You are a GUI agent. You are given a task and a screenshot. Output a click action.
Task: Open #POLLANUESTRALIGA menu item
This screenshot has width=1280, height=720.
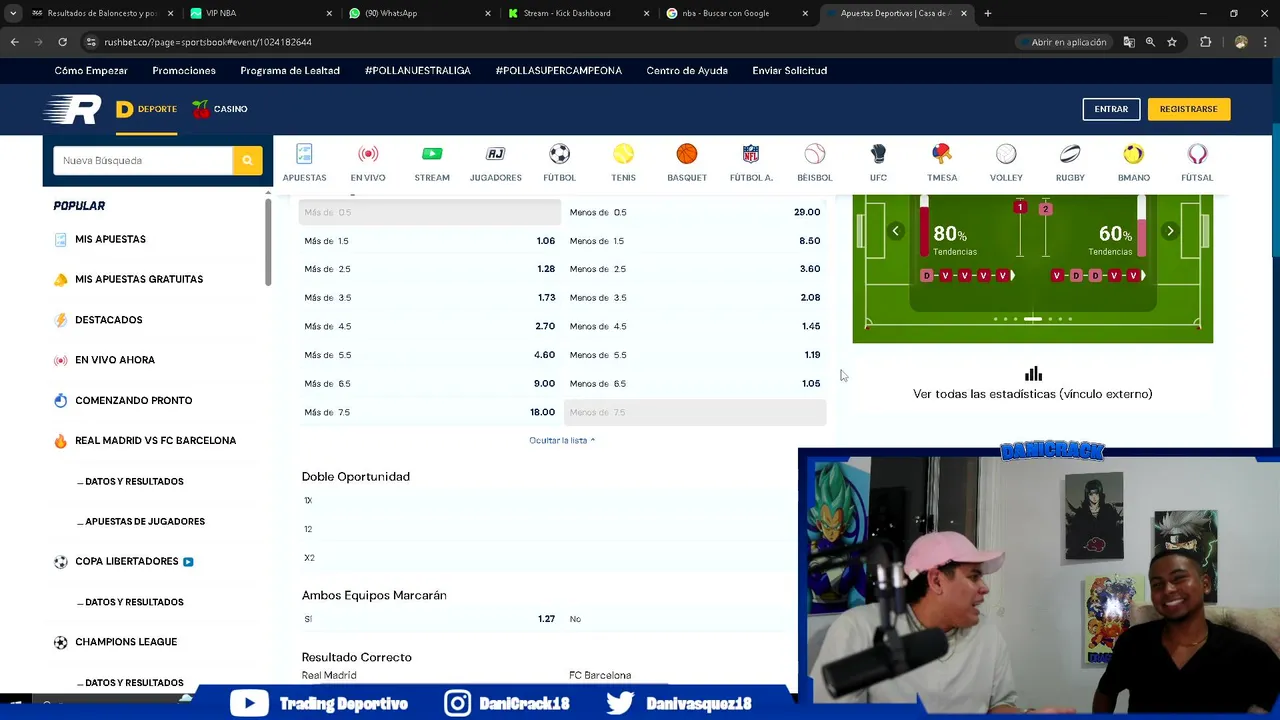point(418,71)
